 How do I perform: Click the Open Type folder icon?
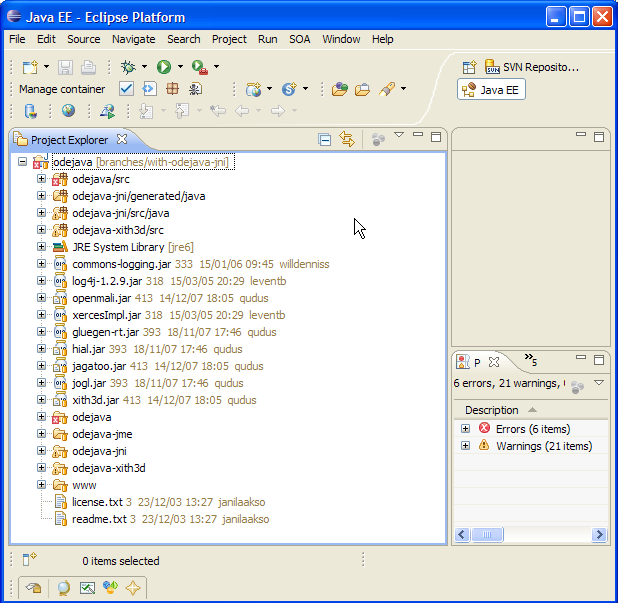(339, 89)
